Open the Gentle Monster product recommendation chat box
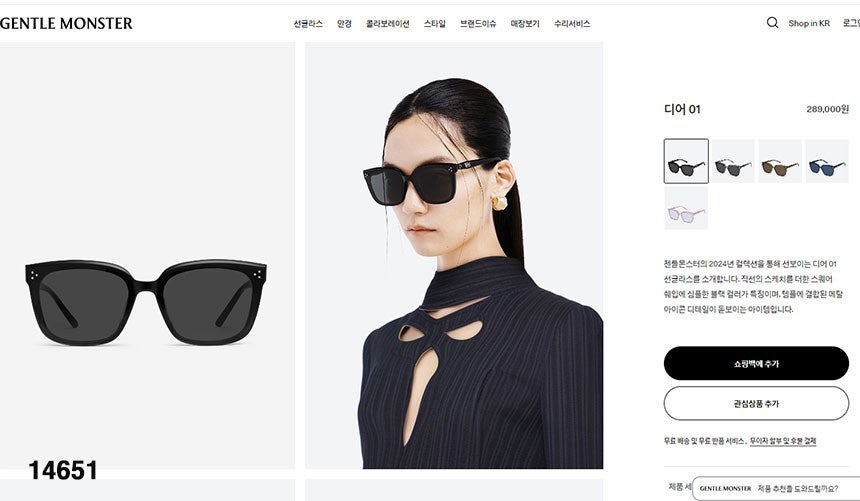The image size is (860, 501). point(776,488)
